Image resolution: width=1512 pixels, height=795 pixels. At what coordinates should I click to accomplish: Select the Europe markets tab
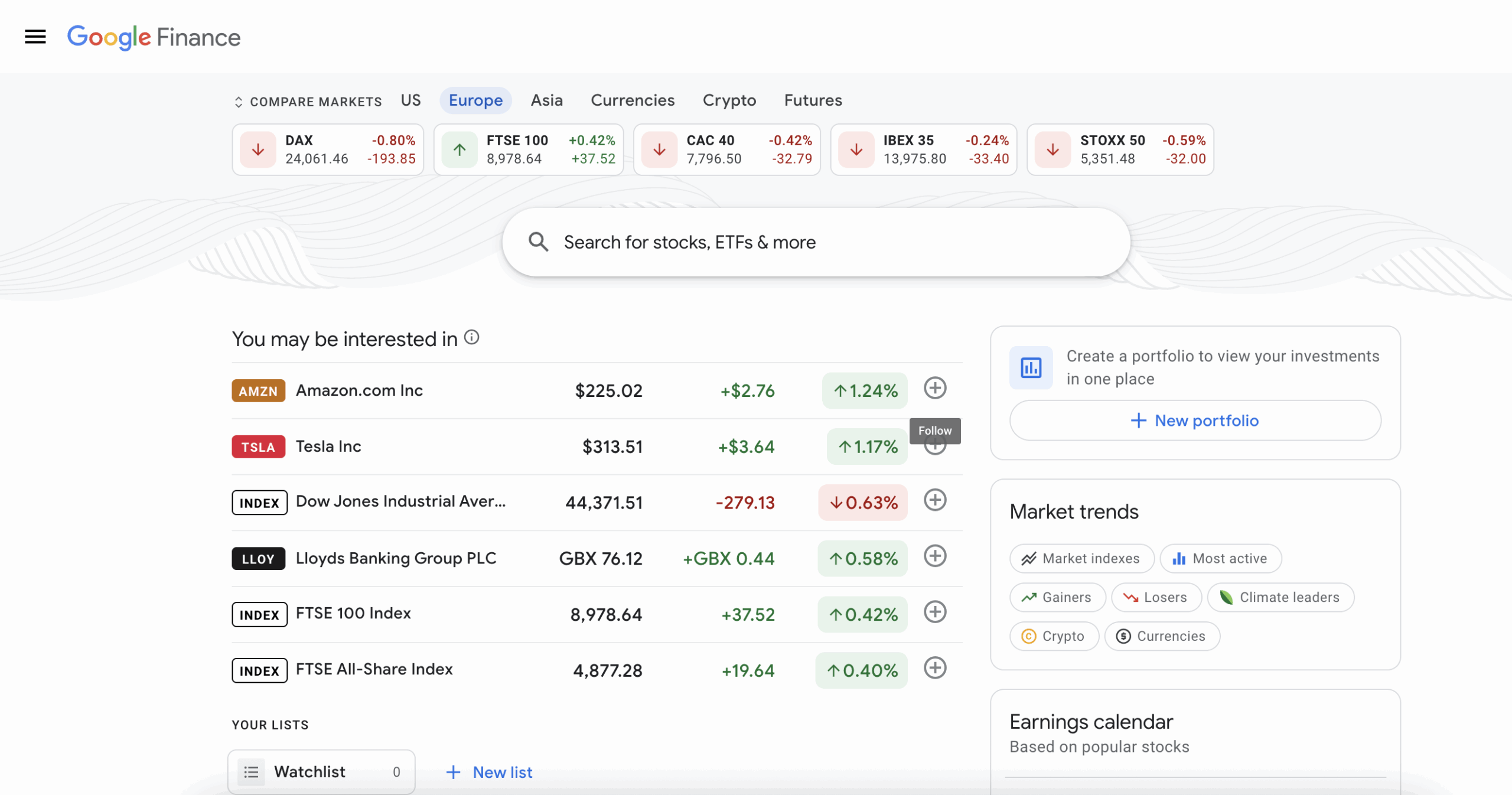475,100
